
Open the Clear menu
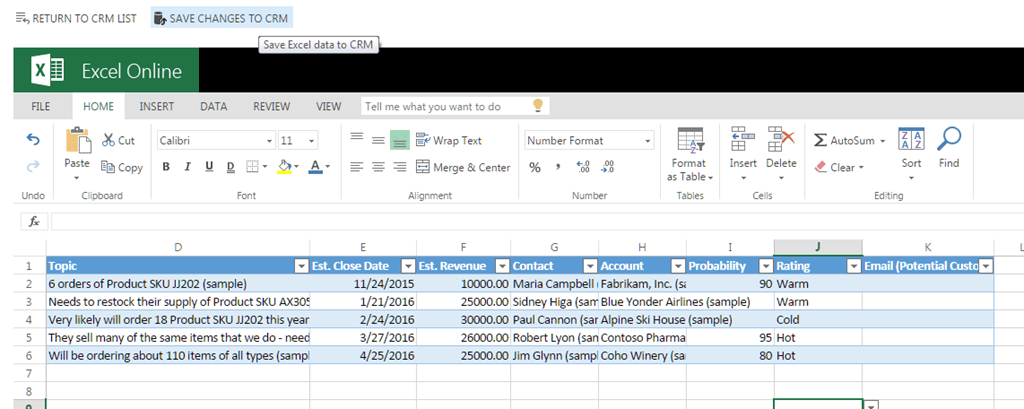tap(839, 167)
